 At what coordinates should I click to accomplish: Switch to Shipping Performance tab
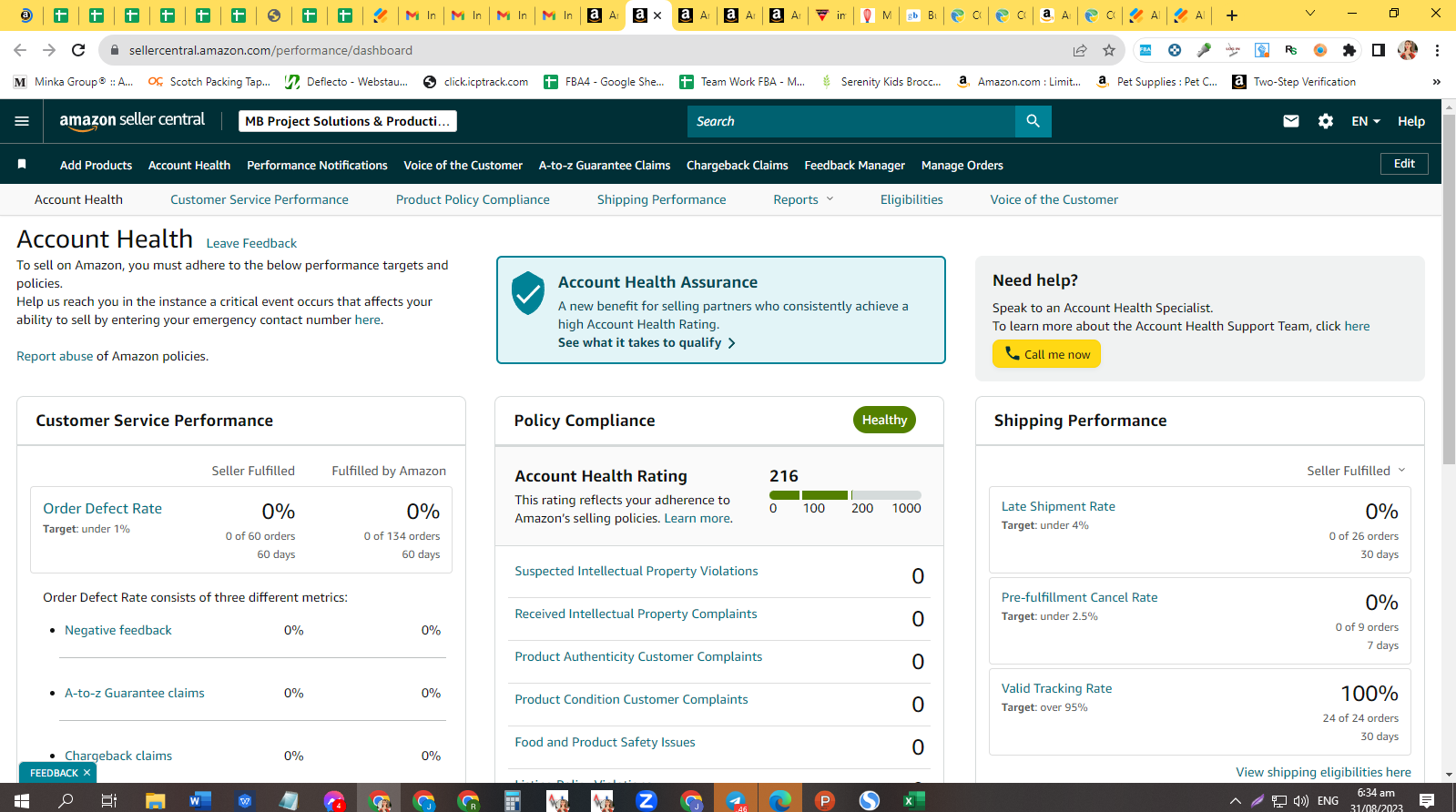(x=662, y=199)
